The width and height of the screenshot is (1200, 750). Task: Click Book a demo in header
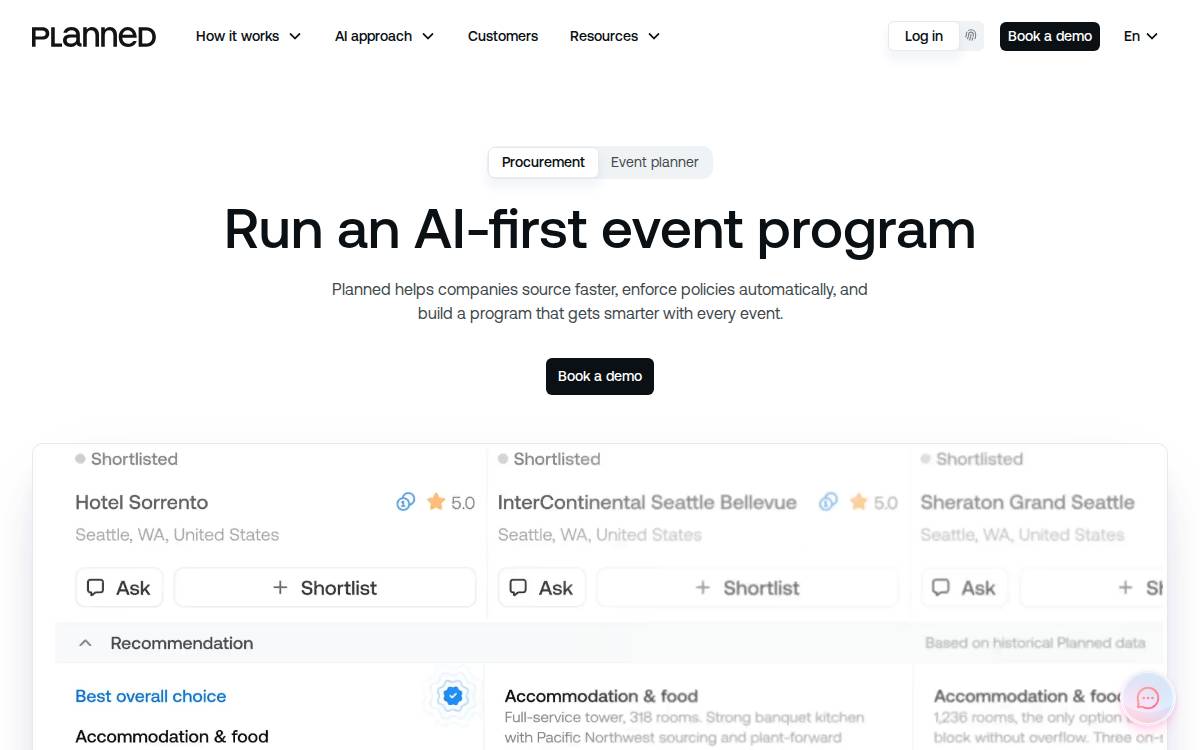(x=1050, y=36)
